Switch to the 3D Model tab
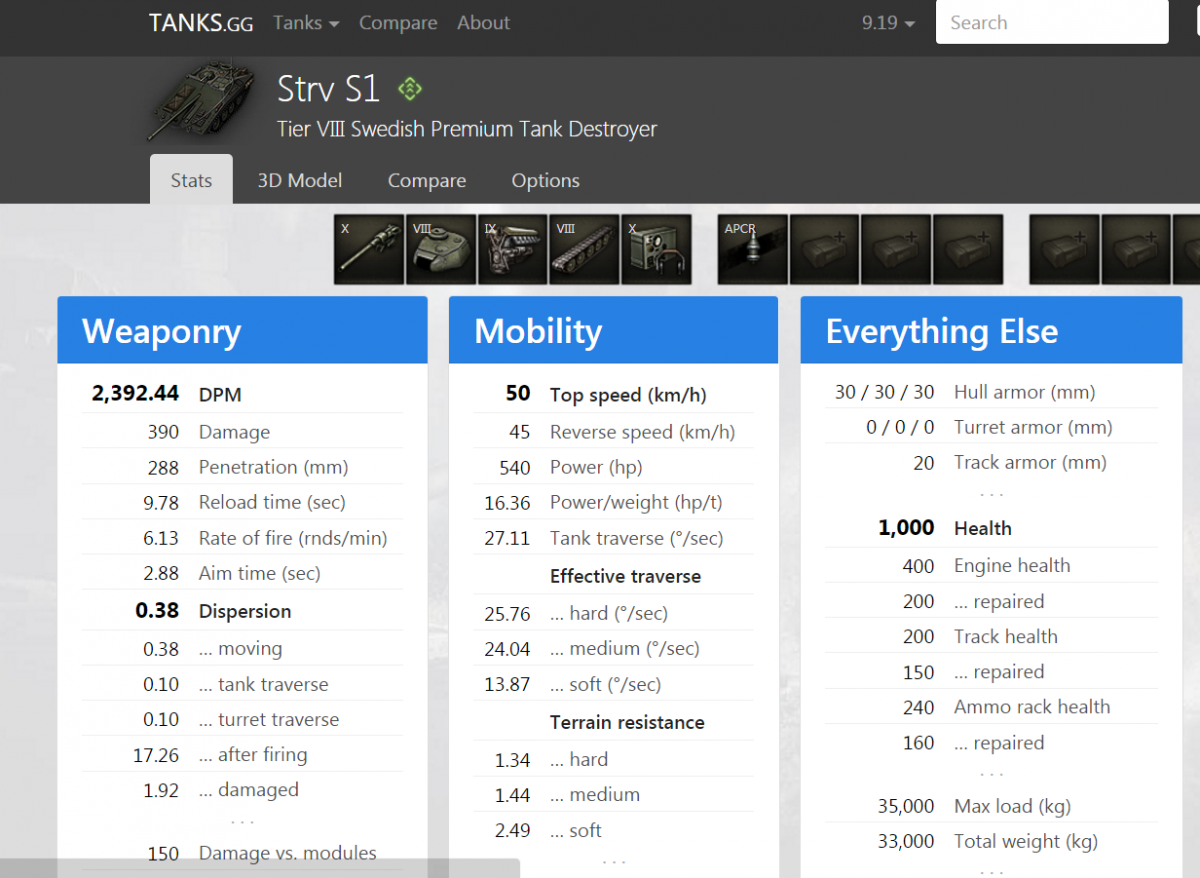 [x=300, y=180]
